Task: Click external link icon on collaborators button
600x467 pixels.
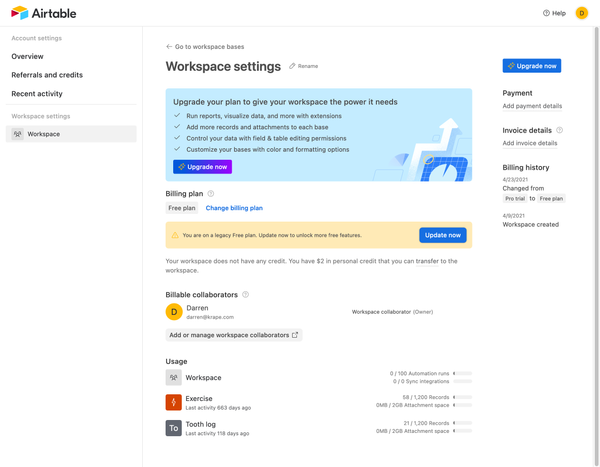Action: point(295,335)
